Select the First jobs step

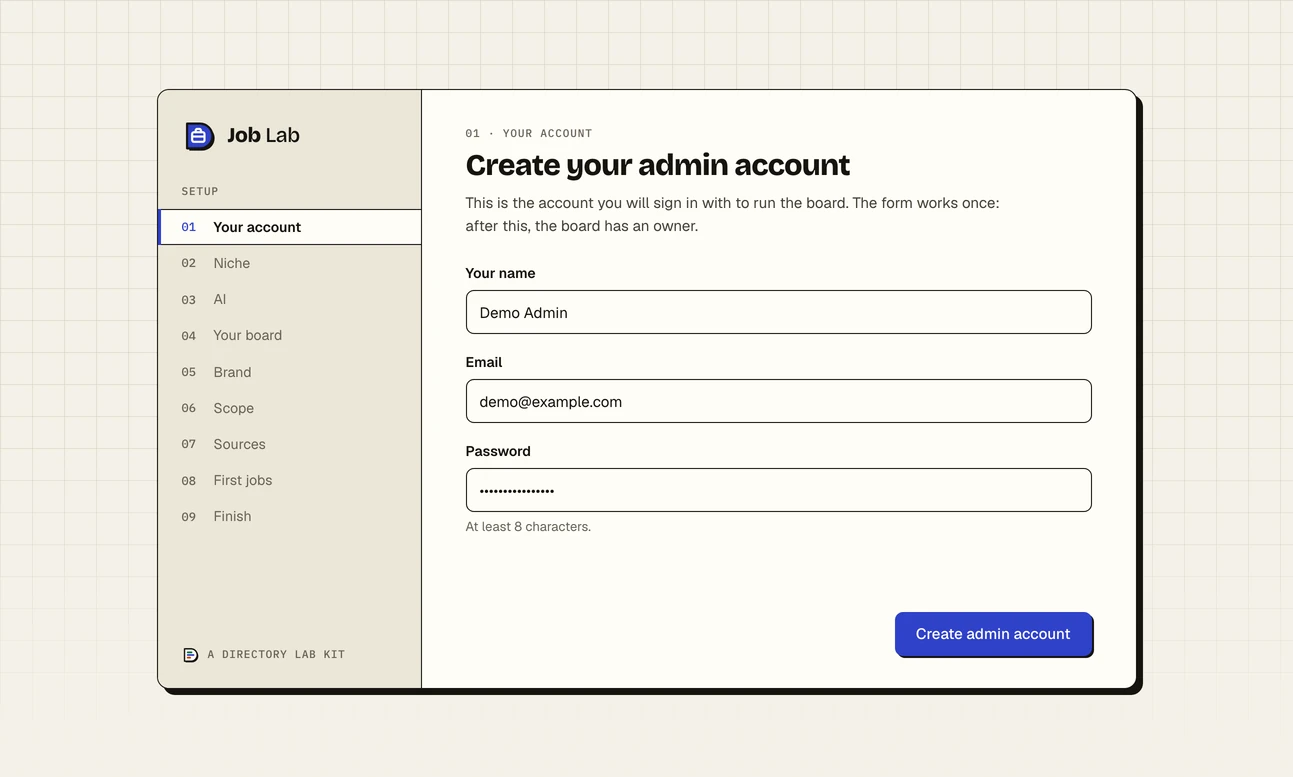coord(290,480)
